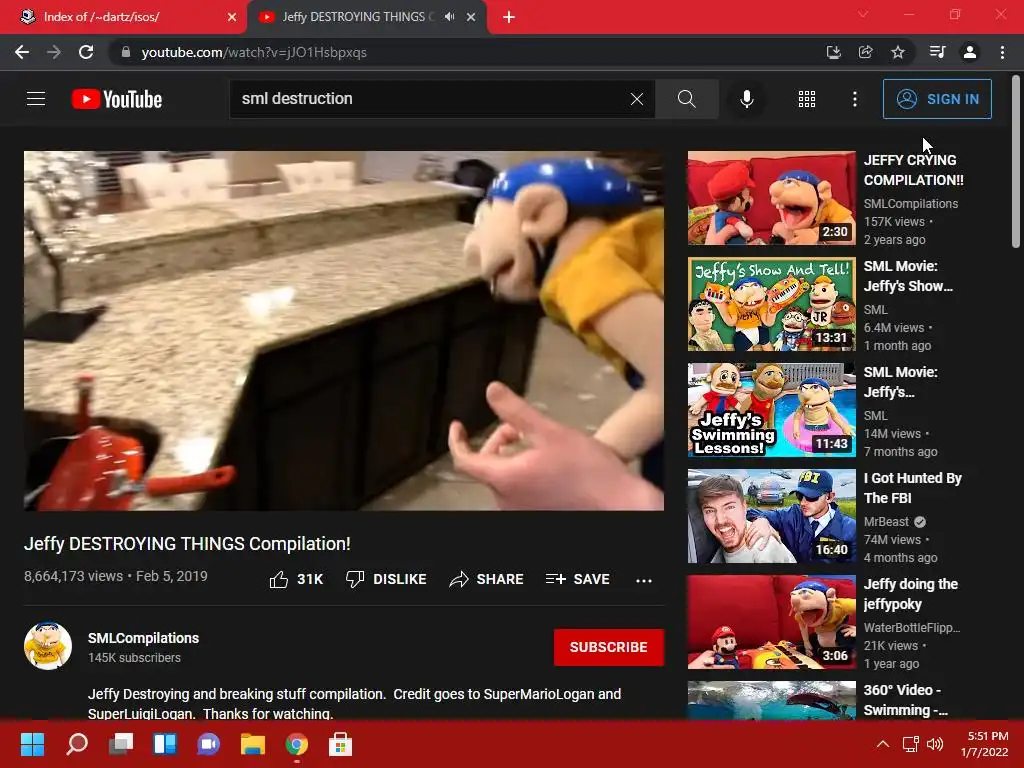Click the MrBeast FBI video thumbnail
Image resolution: width=1024 pixels, height=768 pixels.
pos(771,516)
